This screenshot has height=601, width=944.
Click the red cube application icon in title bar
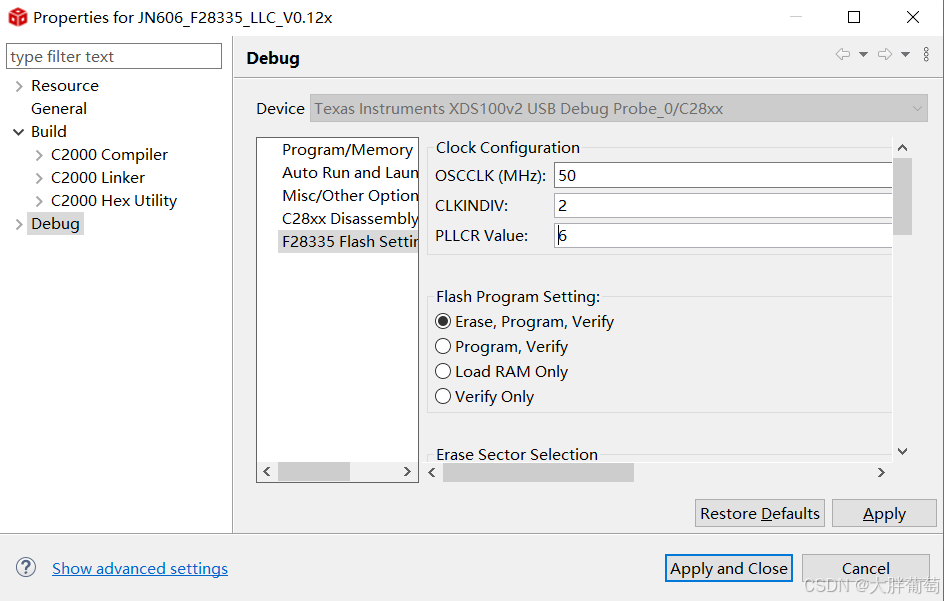pos(17,17)
